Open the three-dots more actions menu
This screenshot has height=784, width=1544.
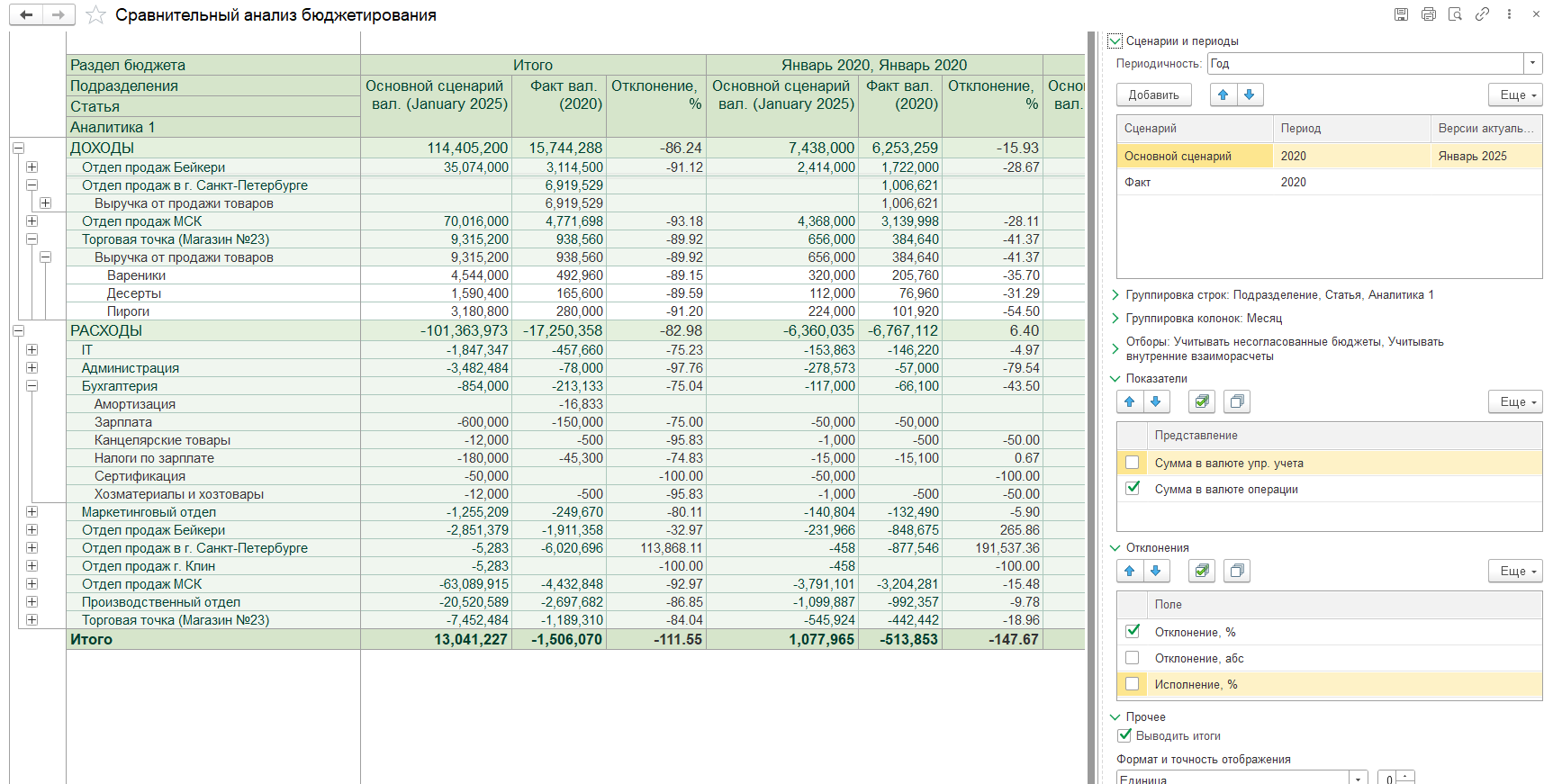tap(1509, 14)
